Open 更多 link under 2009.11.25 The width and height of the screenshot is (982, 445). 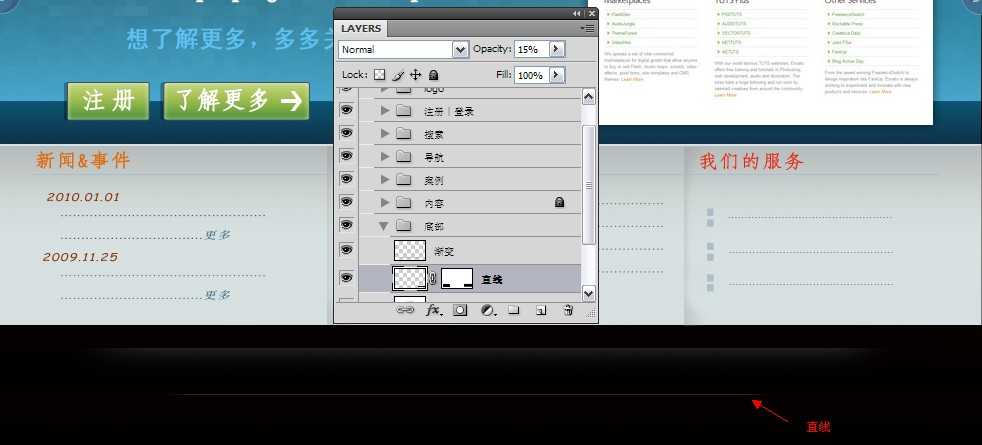click(218, 295)
